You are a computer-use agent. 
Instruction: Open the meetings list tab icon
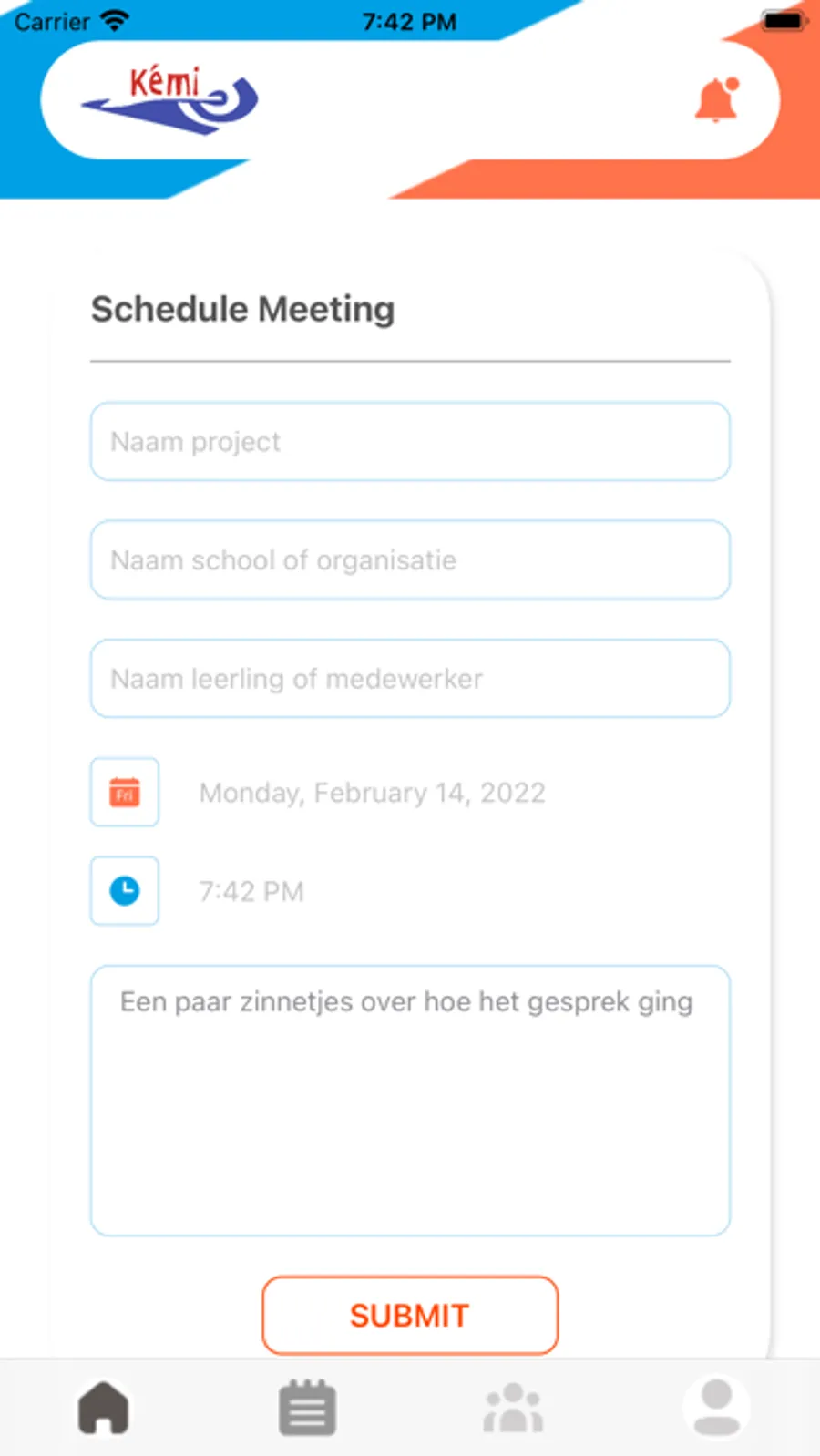pyautogui.click(x=307, y=1407)
